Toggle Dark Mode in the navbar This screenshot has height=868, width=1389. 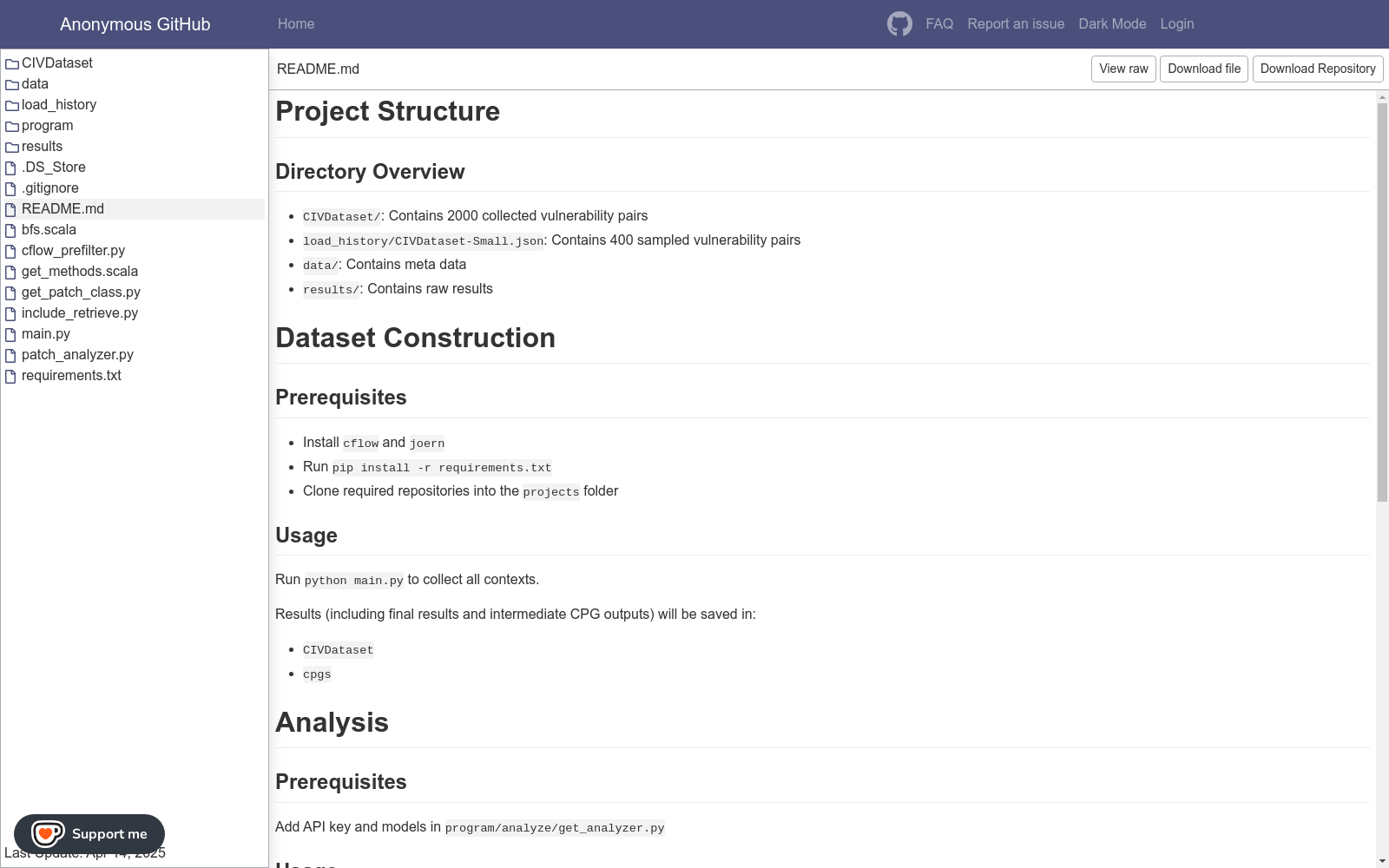point(1112,23)
